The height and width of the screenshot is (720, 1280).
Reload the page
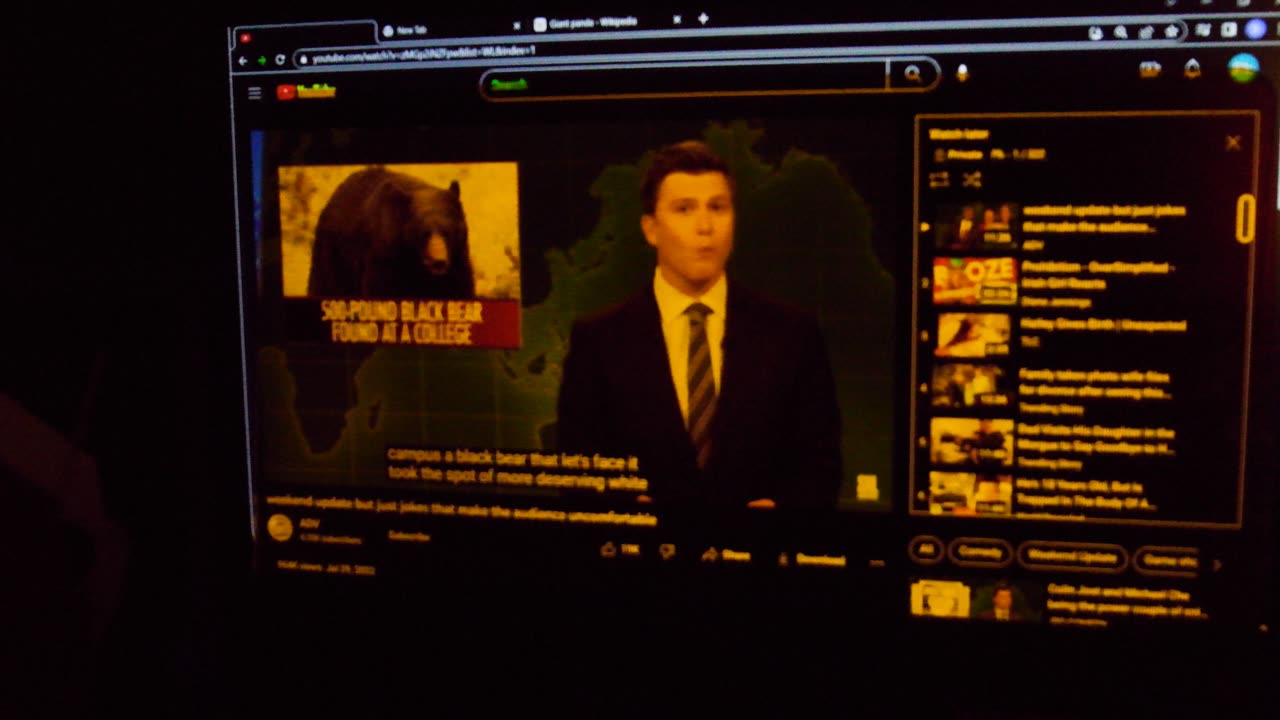[280, 60]
